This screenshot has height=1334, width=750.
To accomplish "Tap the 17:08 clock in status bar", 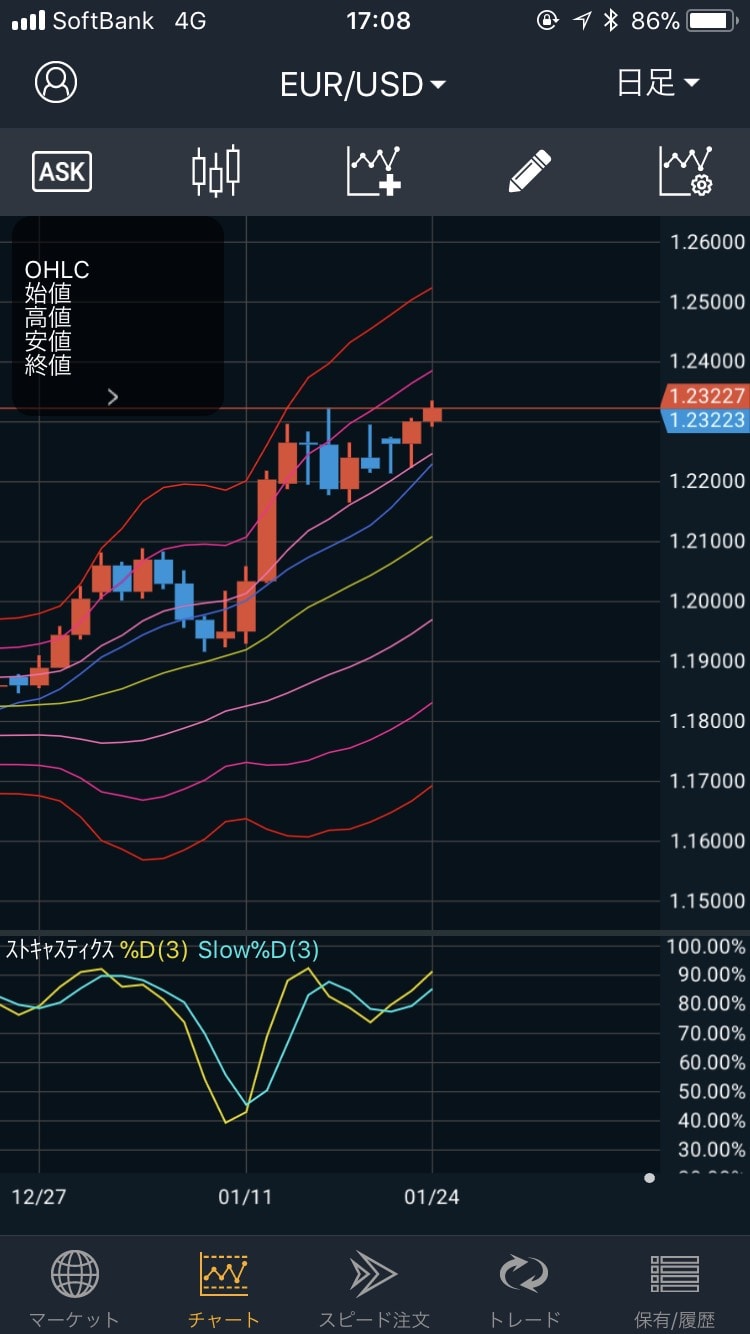I will click(x=378, y=20).
